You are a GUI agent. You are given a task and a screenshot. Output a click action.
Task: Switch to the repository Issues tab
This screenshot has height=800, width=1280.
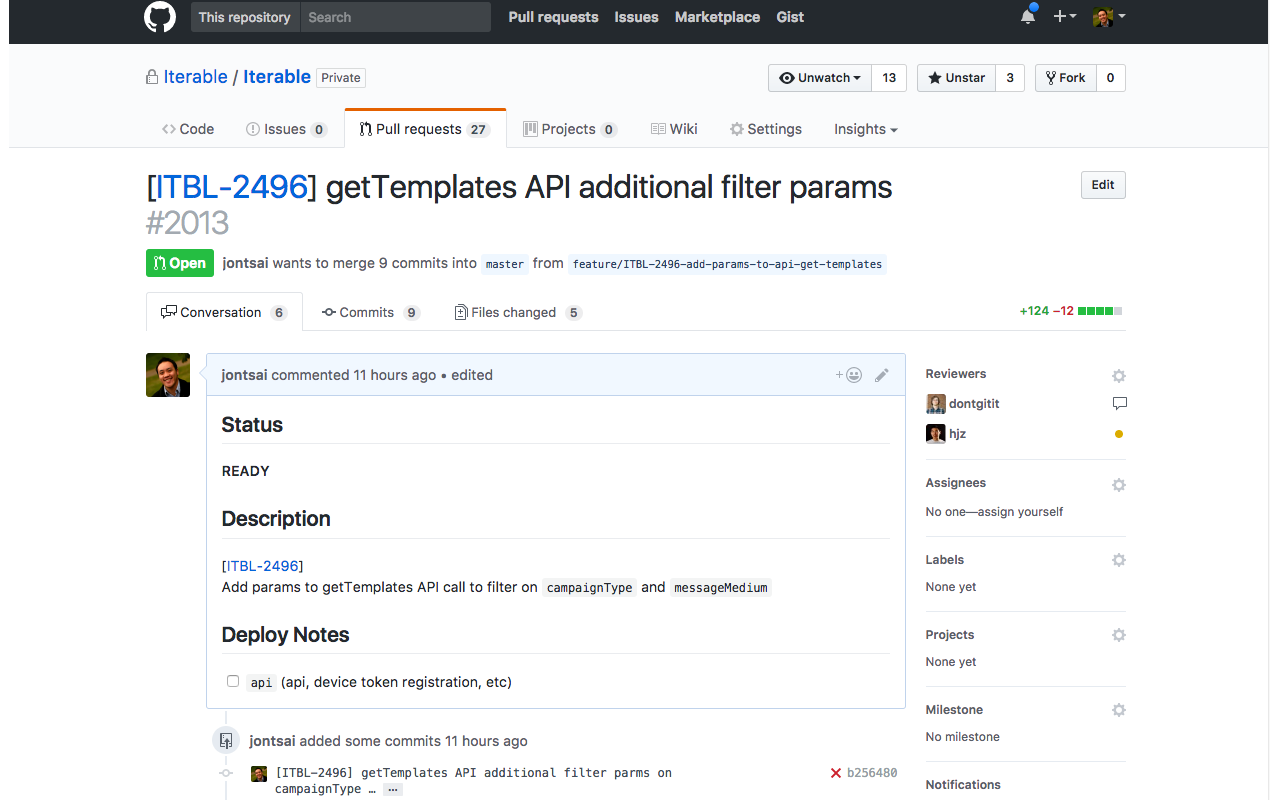click(286, 129)
